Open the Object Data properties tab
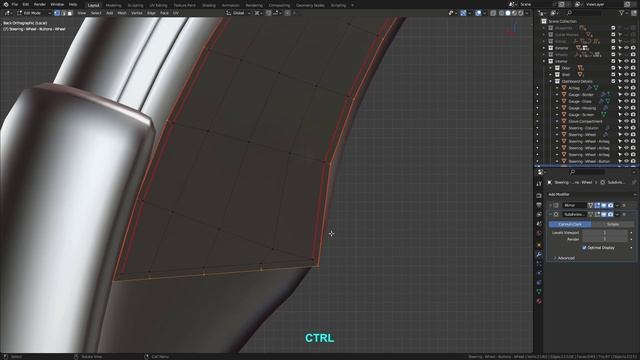This screenshot has height=360, width=640. tap(539, 291)
